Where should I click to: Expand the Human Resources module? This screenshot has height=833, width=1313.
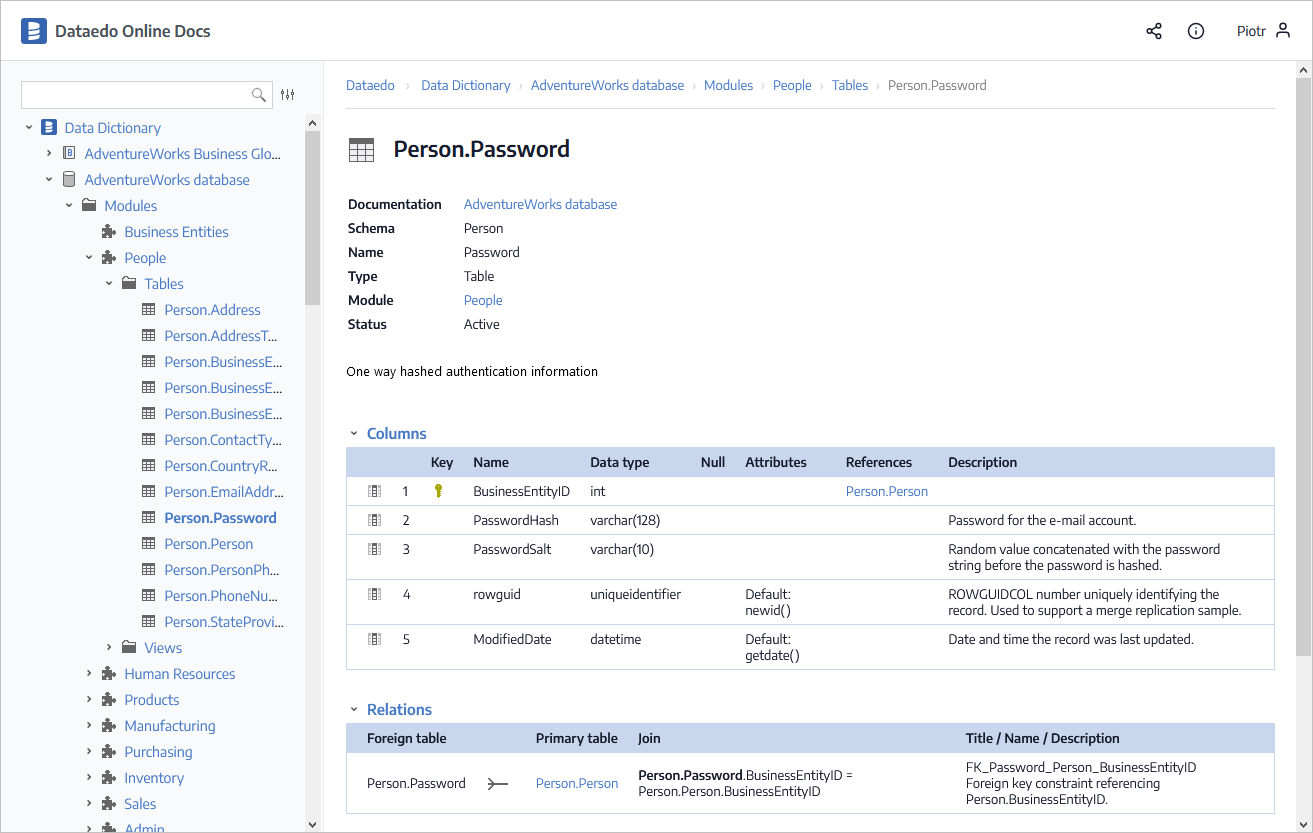point(89,674)
